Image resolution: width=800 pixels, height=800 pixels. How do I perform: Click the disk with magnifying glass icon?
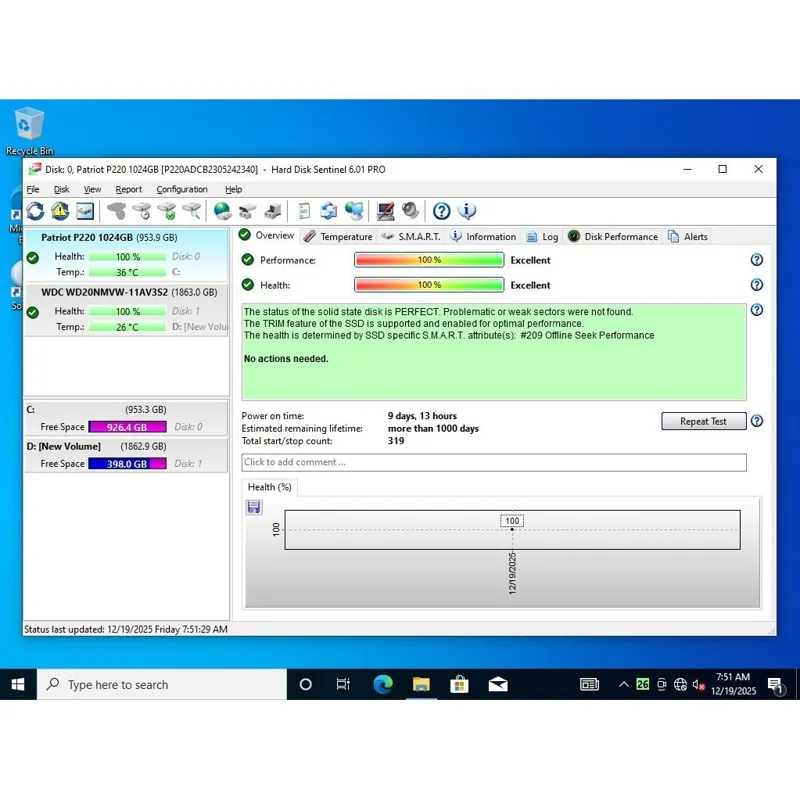coord(192,211)
